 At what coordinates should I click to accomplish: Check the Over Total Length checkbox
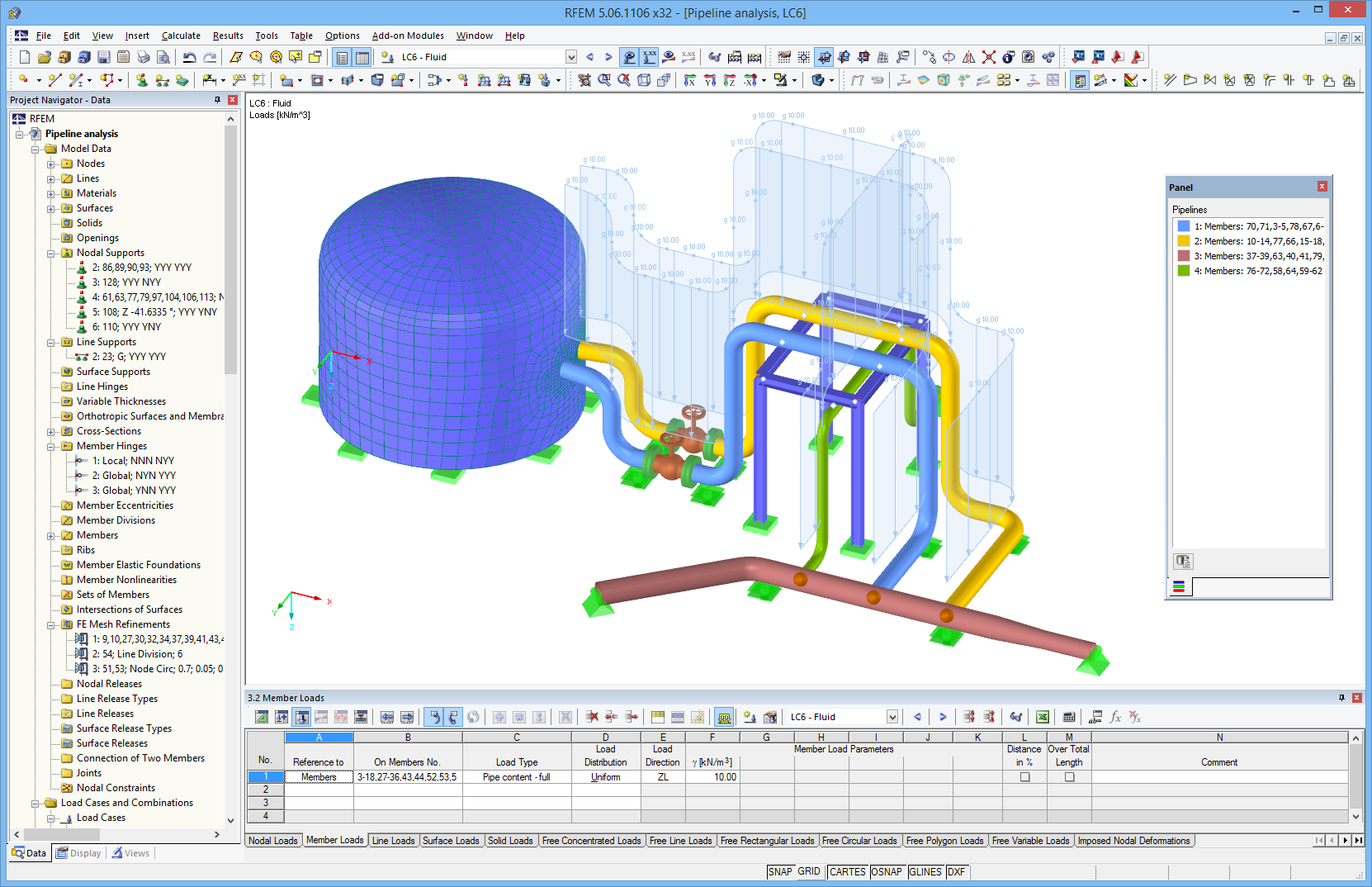(1068, 777)
